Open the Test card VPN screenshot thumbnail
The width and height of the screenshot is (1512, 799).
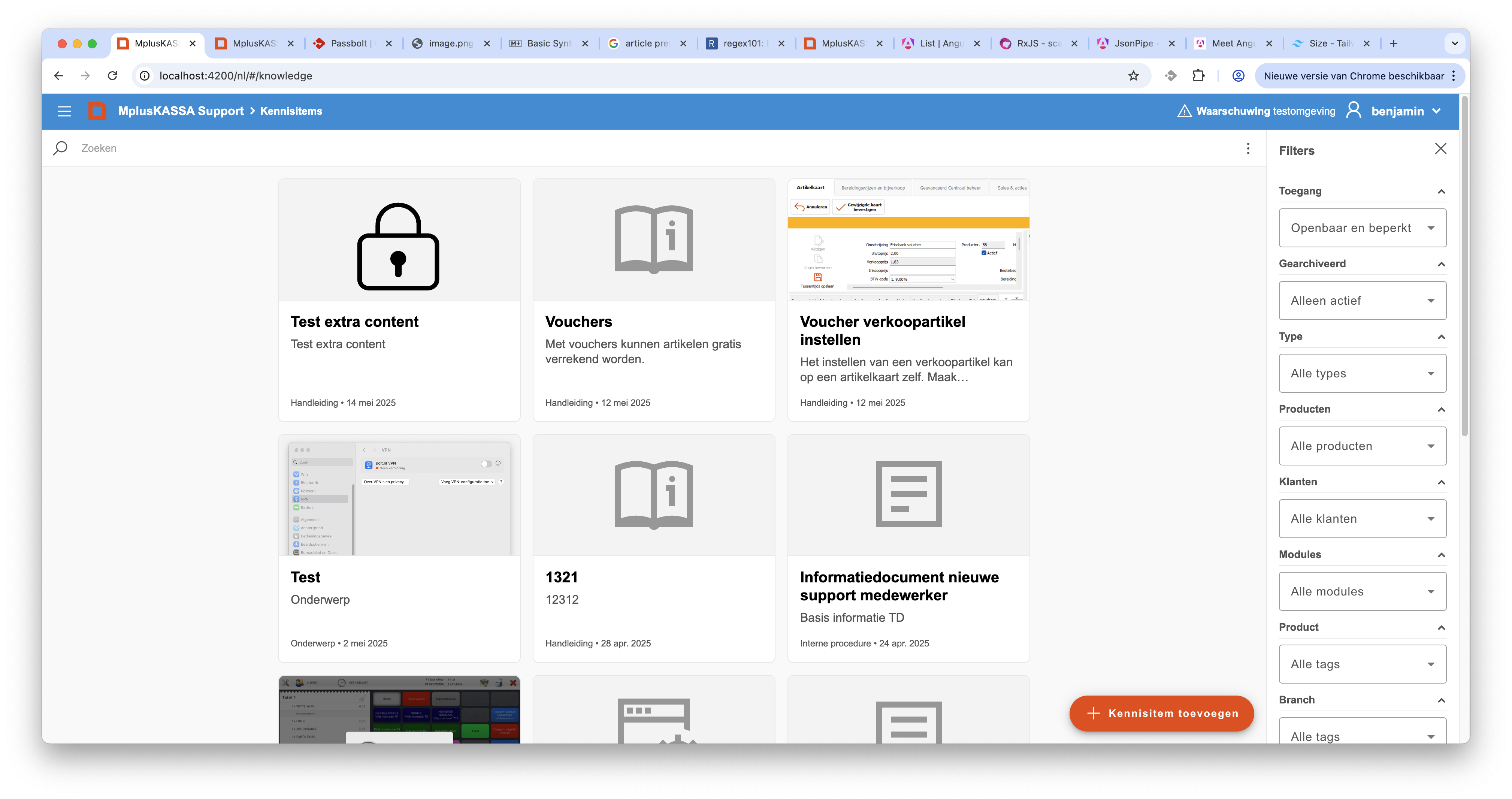click(x=399, y=495)
